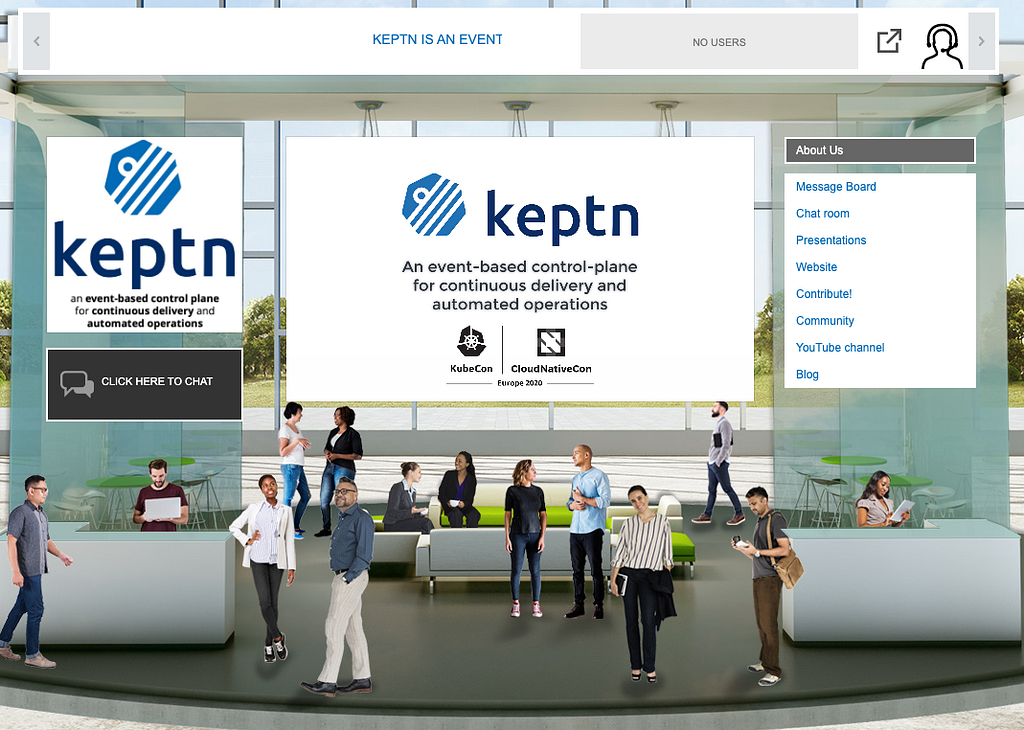The width and height of the screenshot is (1024, 730).
Task: Click the CLICK HERE TO CHAT button
Action: pyautogui.click(x=144, y=384)
